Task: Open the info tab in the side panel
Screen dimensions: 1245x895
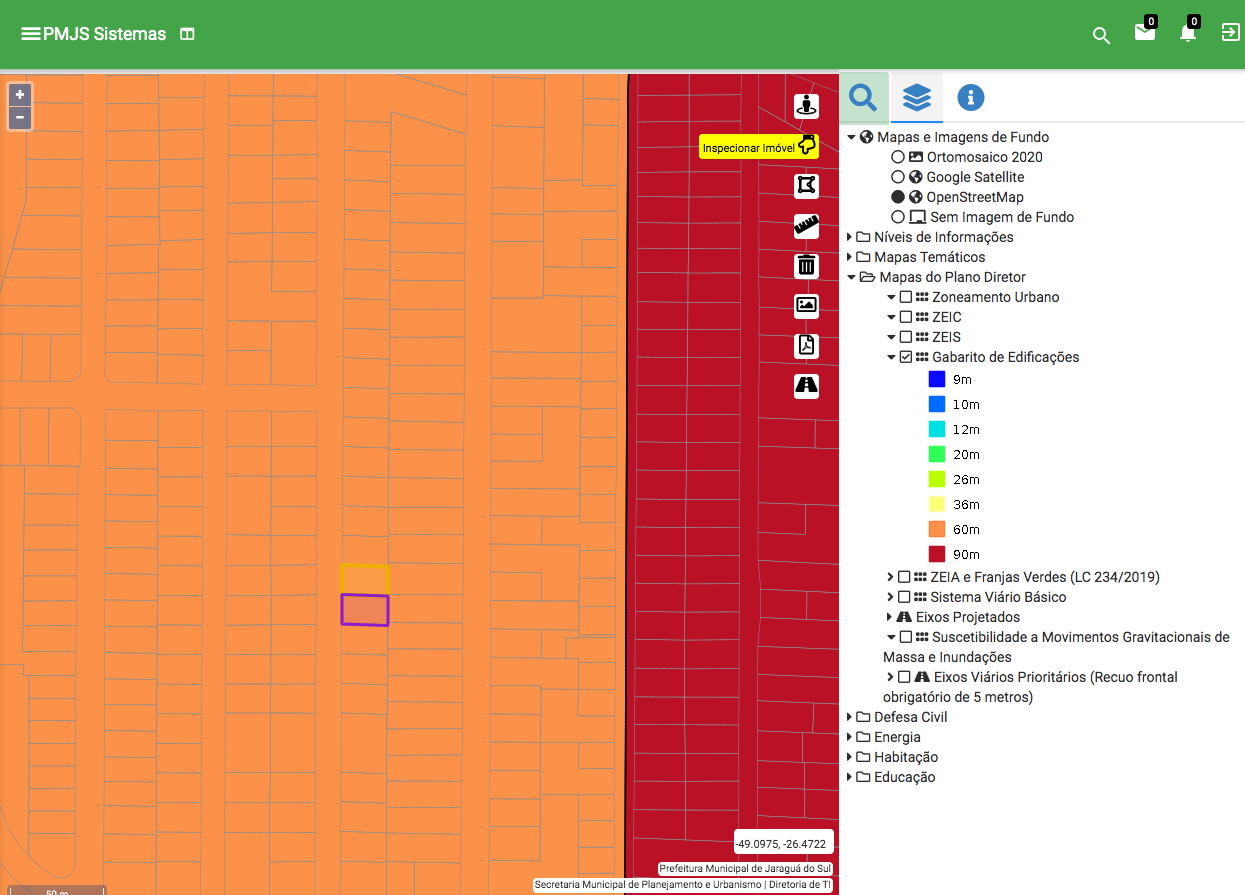Action: (970, 97)
